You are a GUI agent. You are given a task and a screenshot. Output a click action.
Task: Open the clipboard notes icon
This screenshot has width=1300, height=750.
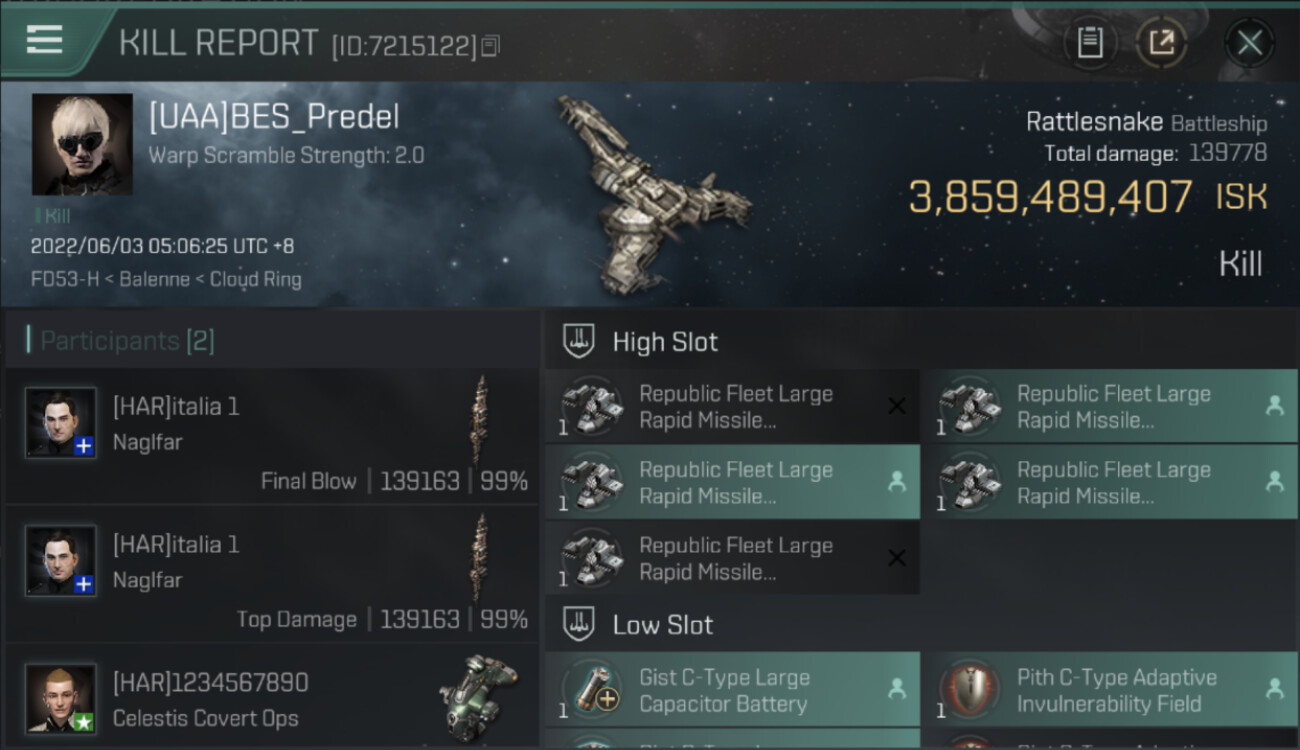coord(1090,43)
